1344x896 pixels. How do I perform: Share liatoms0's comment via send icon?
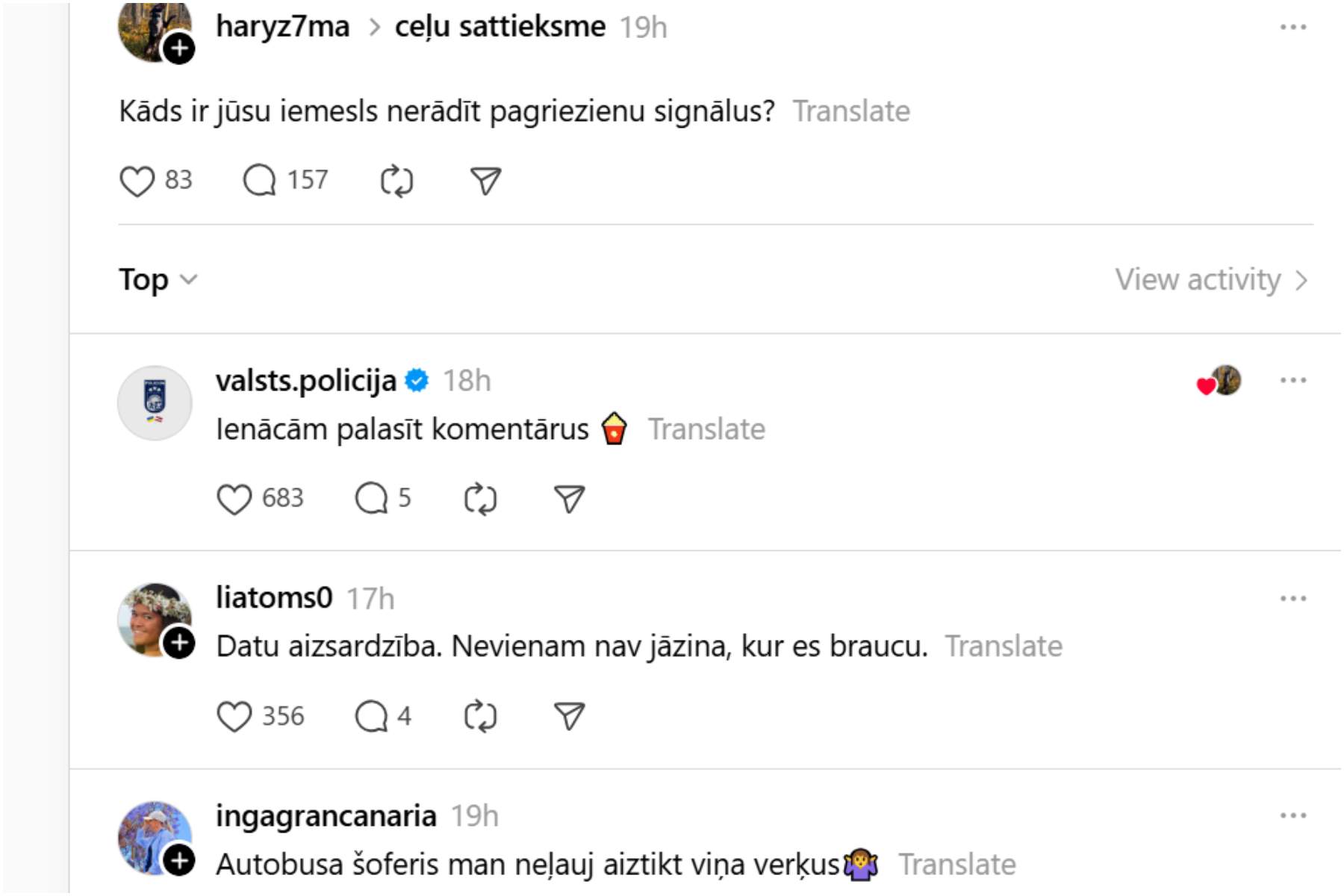click(x=569, y=717)
